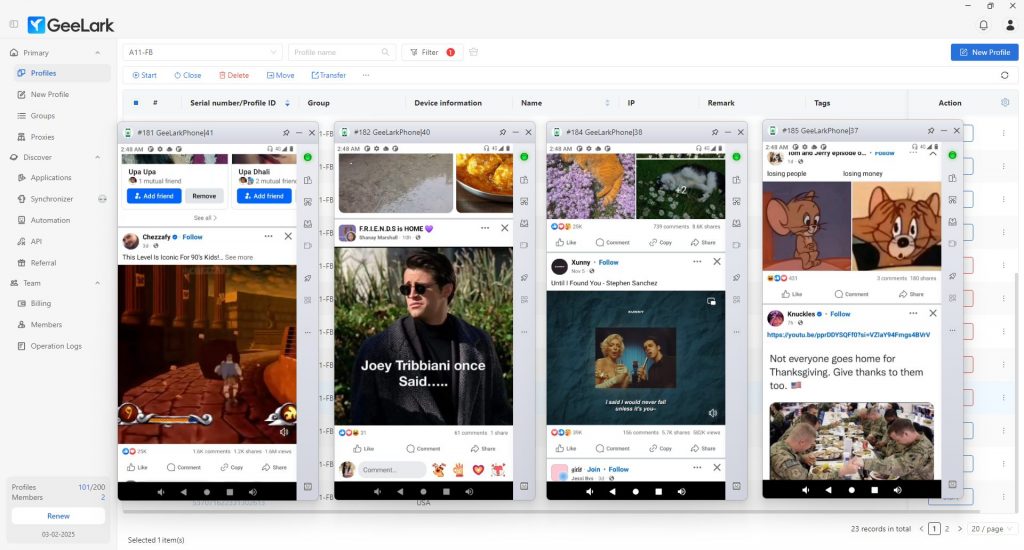
Task: Open the notifications bell icon
Action: (x=983, y=25)
